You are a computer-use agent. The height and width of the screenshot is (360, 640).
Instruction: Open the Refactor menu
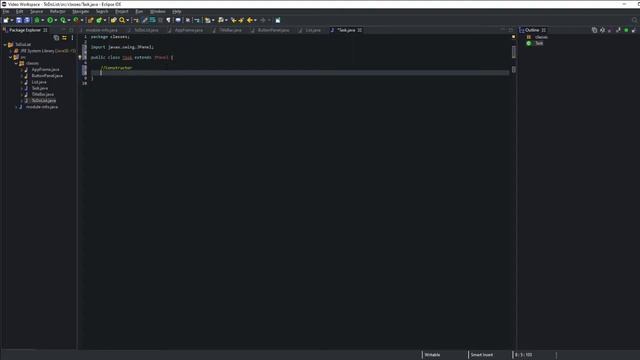tap(58, 11)
